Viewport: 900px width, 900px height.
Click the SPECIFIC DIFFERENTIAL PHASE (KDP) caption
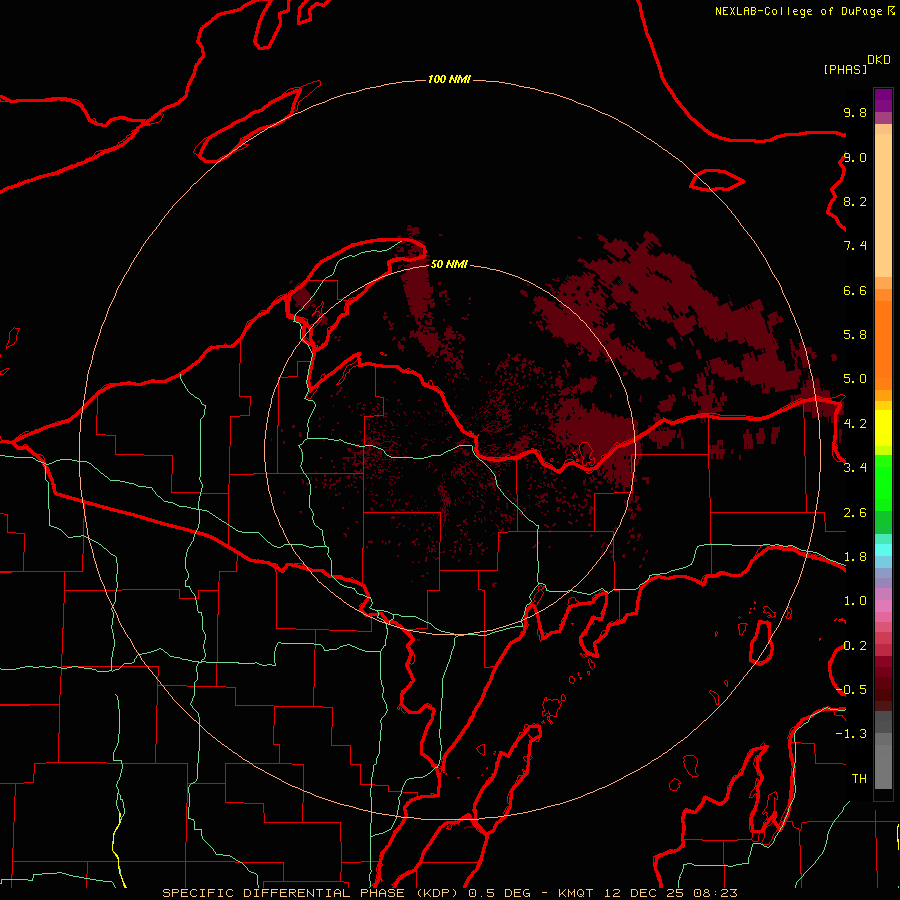click(x=312, y=893)
